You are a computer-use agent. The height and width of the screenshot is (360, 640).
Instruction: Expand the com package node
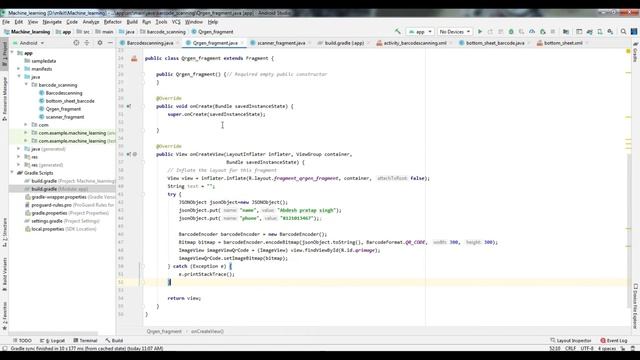coord(26,125)
